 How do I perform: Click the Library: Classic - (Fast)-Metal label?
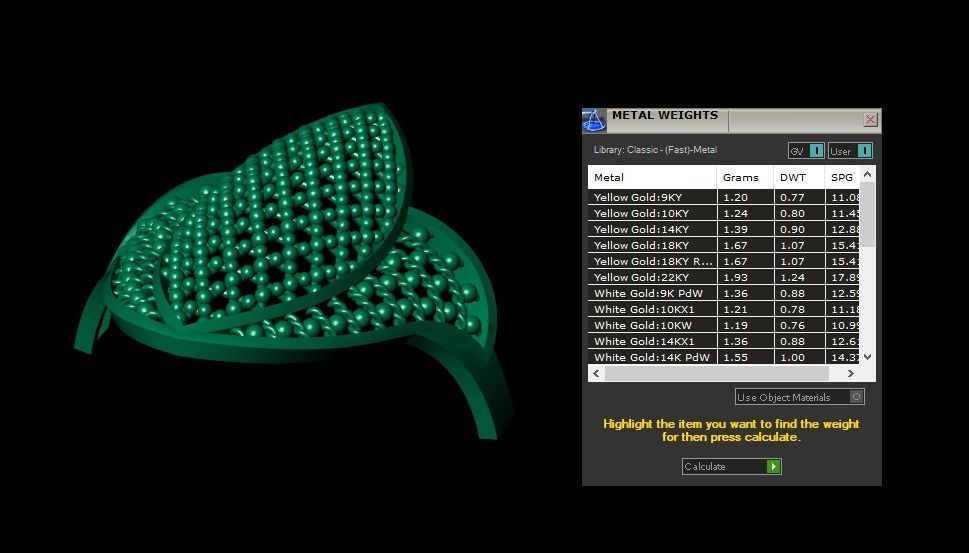coord(655,150)
